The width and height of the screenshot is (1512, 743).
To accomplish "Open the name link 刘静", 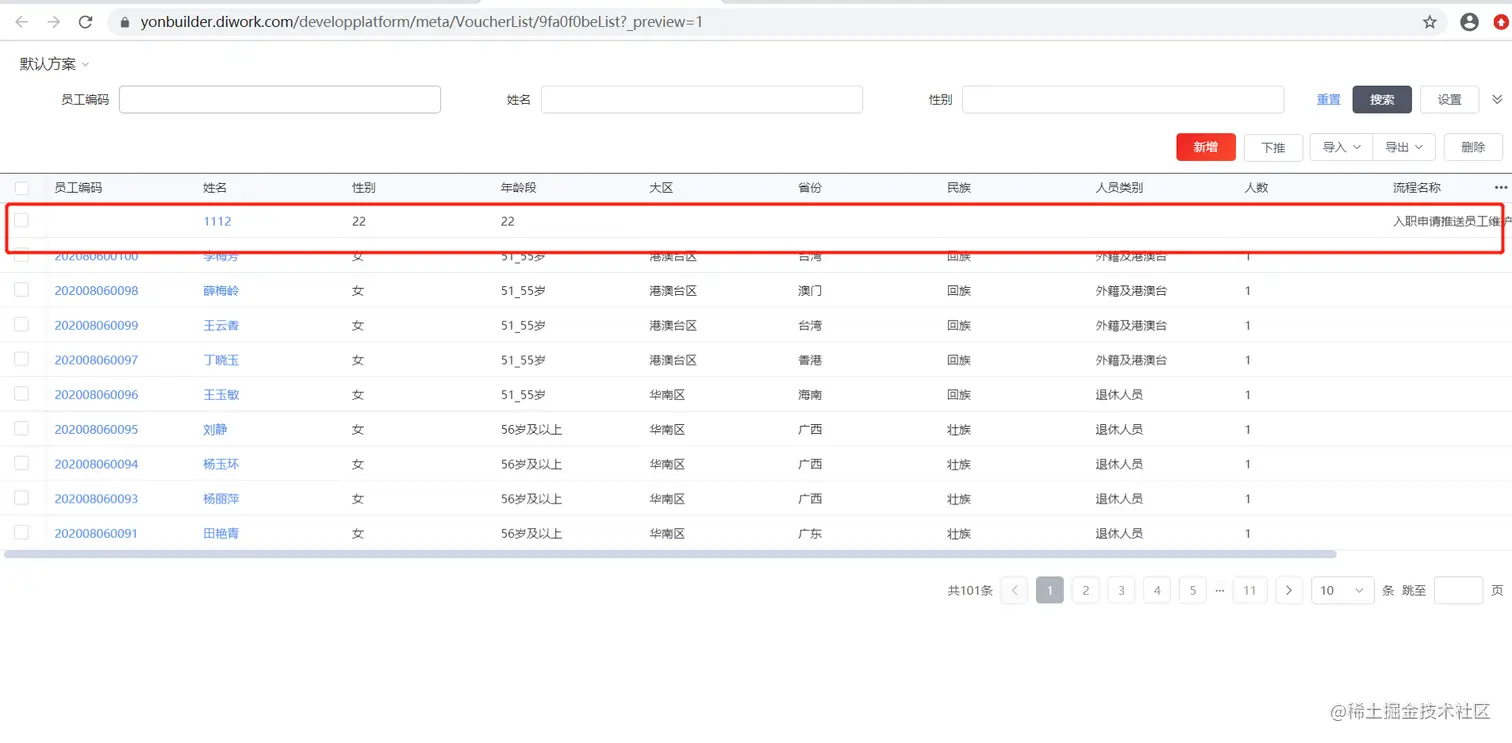I will 215,429.
